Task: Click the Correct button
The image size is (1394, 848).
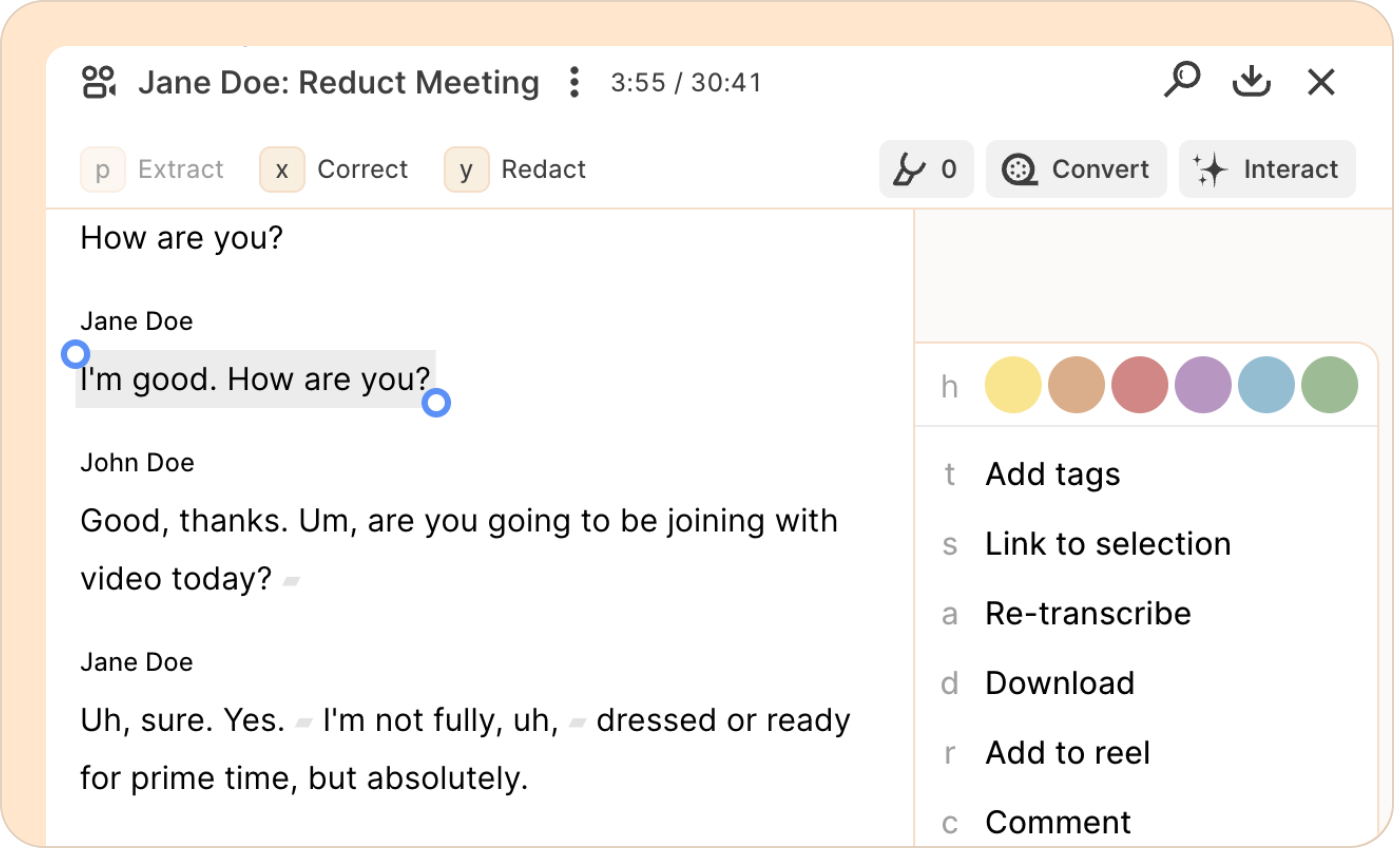Action: click(x=334, y=169)
